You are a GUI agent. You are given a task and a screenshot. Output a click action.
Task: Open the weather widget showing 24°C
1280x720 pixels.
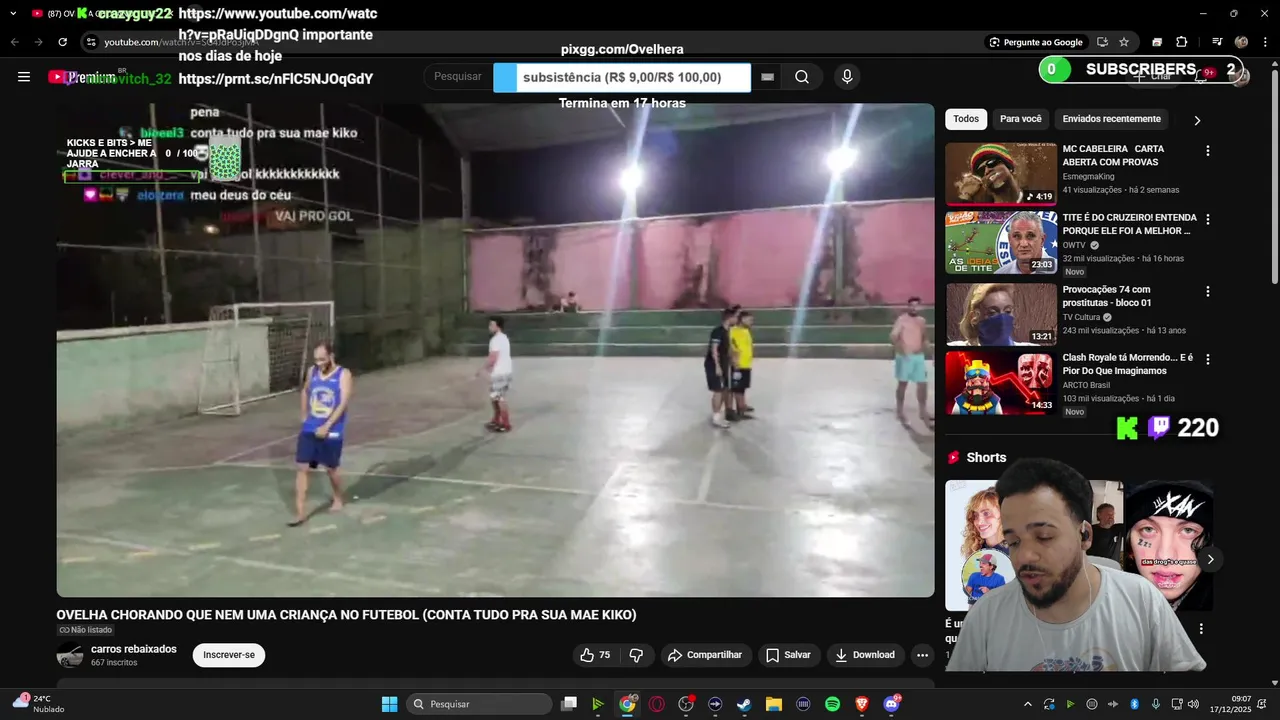(40, 704)
